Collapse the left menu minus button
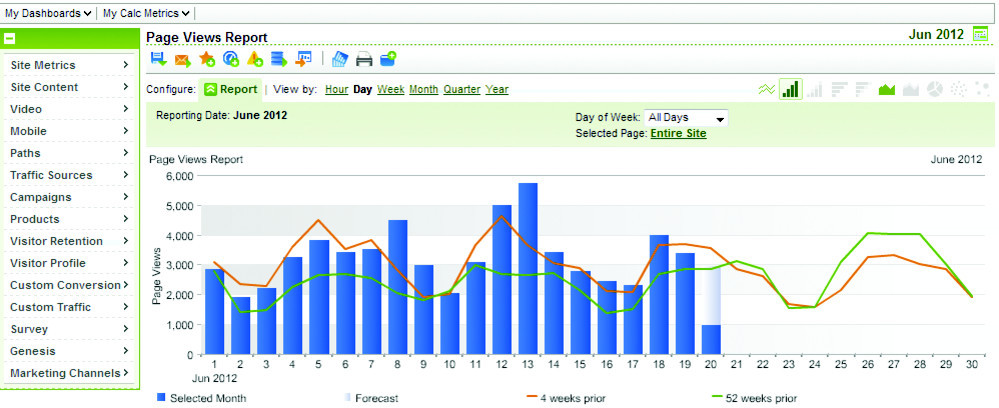 click(9, 39)
